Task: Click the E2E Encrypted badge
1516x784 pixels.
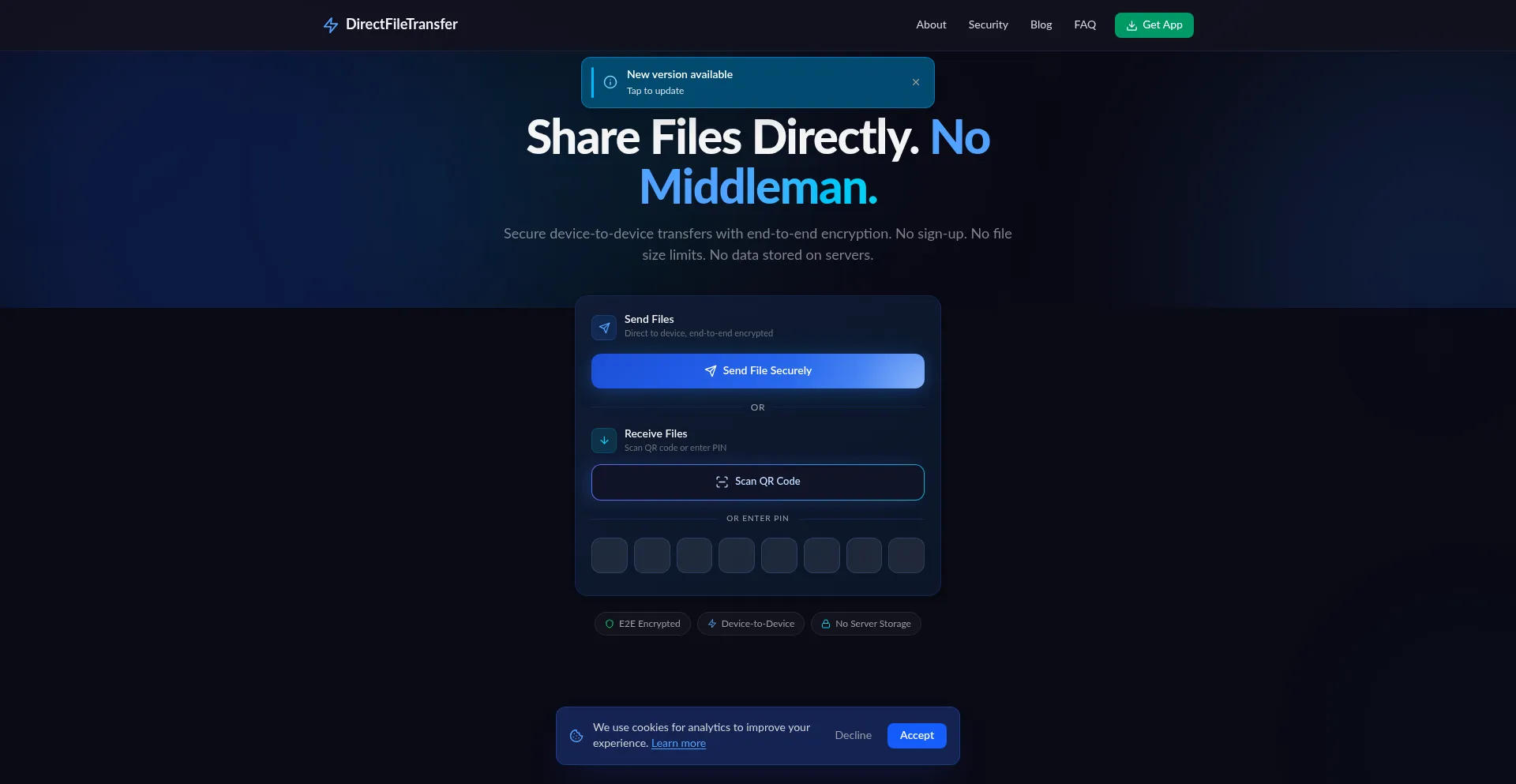Action: 642,624
